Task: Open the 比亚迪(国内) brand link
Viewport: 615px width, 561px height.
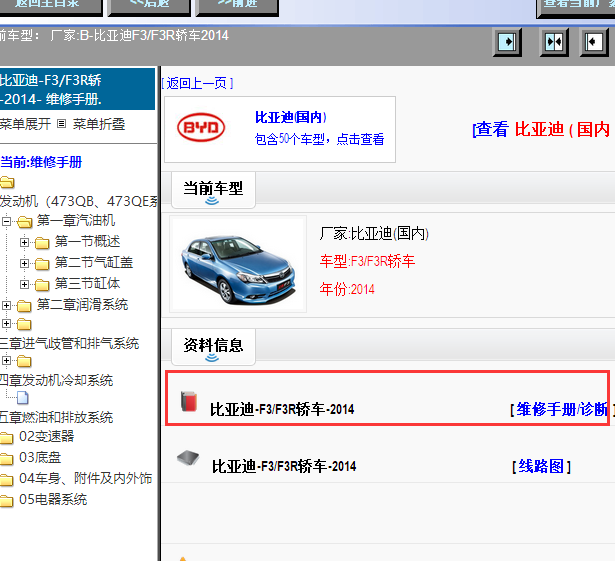Action: 291,117
